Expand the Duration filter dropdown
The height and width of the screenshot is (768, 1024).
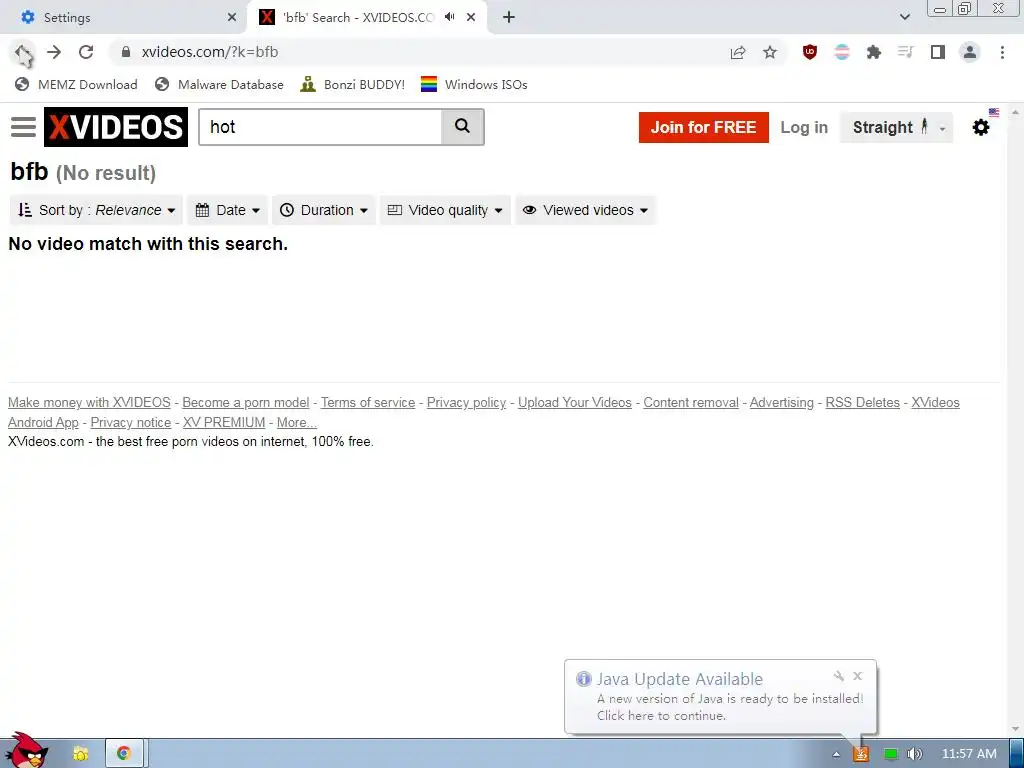324,210
